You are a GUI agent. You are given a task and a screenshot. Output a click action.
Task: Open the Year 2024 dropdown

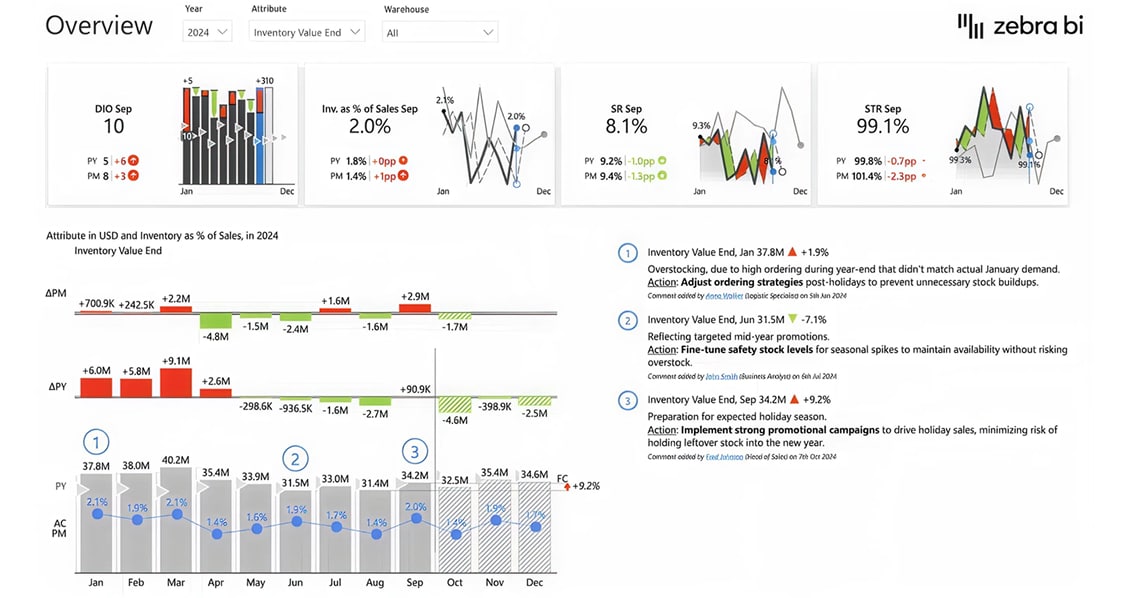(x=208, y=32)
